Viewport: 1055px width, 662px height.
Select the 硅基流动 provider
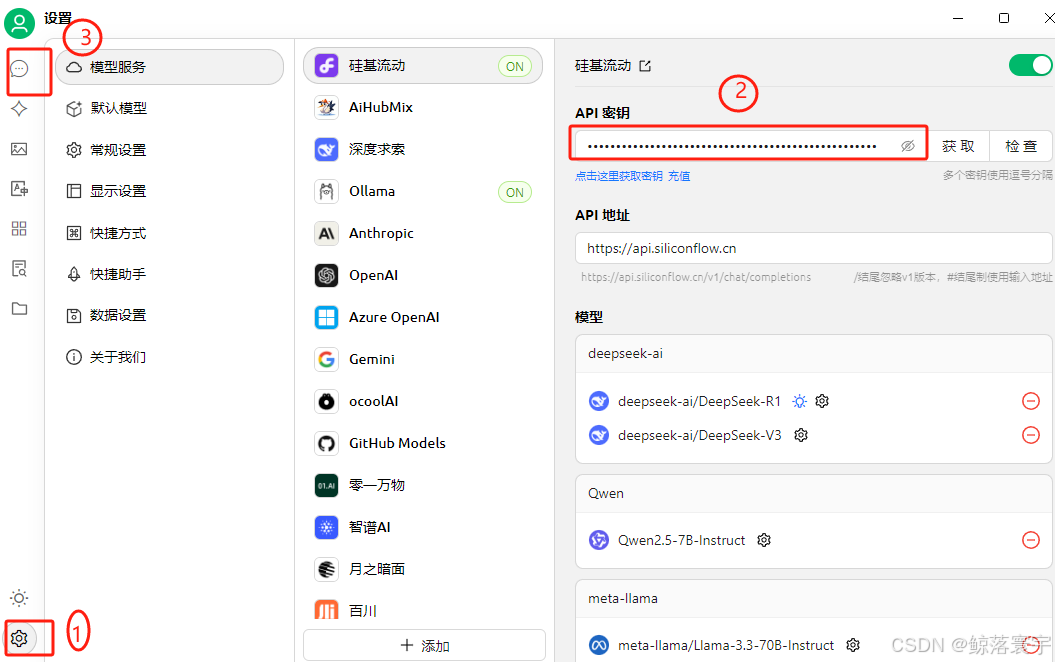(423, 65)
